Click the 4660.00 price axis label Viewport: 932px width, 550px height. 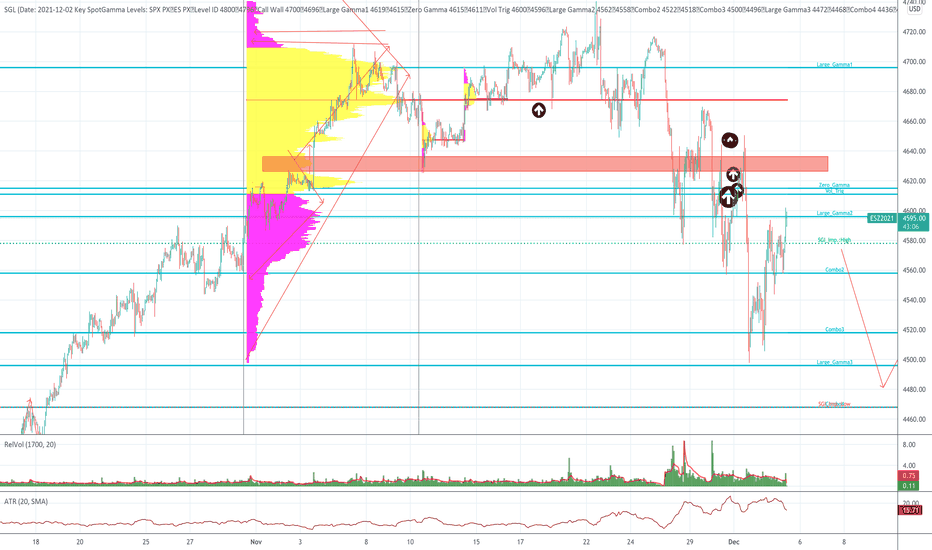(x=914, y=121)
